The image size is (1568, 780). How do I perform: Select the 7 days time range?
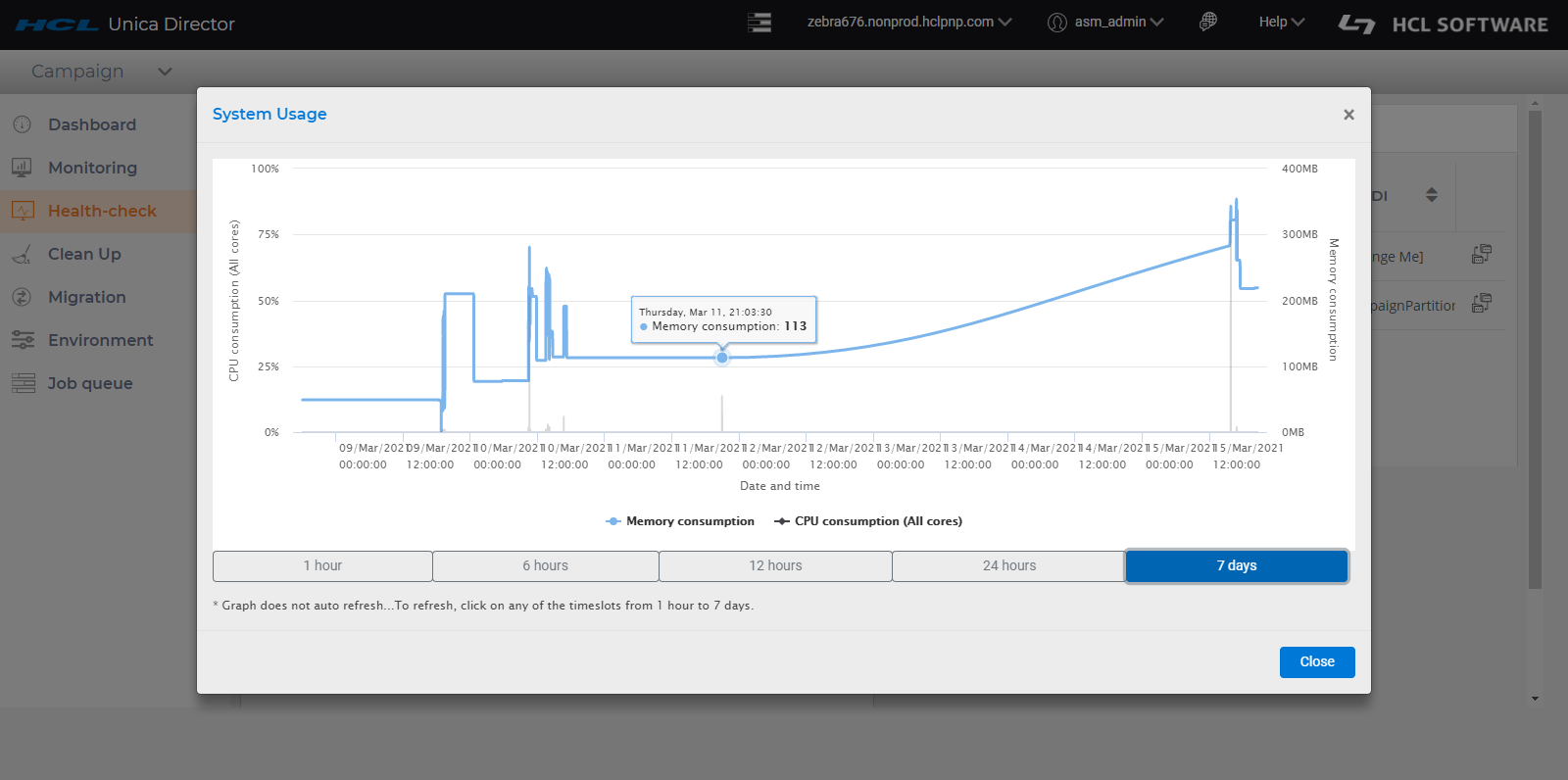coord(1236,565)
